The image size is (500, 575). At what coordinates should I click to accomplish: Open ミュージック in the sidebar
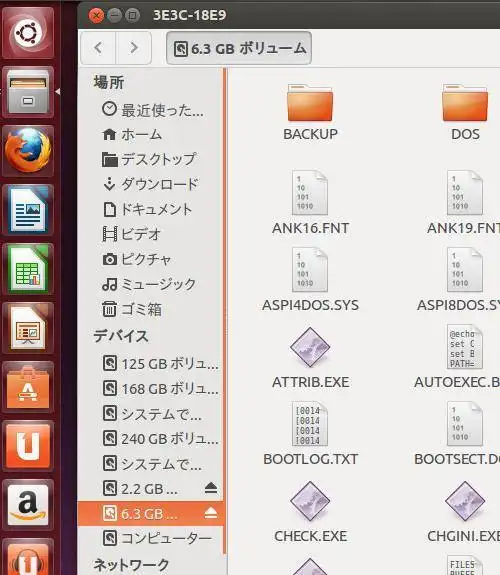[149, 284]
